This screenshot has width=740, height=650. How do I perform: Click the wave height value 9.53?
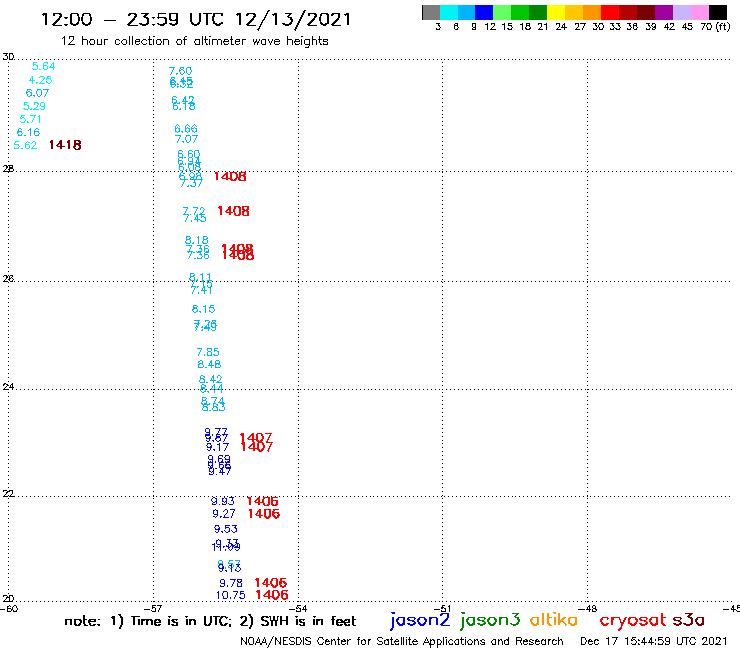(226, 529)
